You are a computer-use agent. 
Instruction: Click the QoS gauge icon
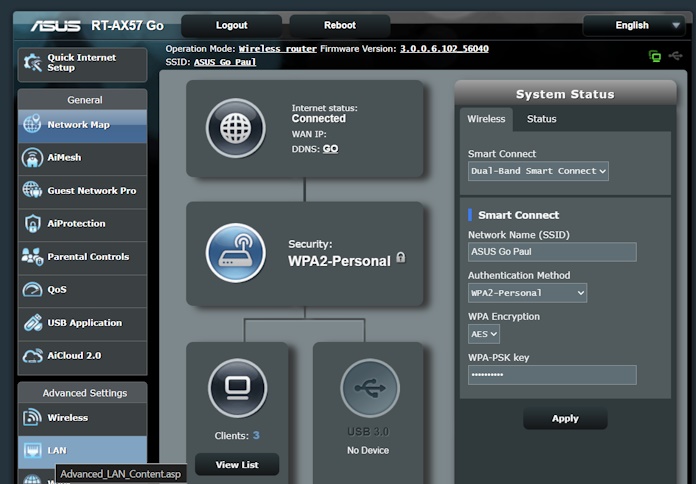[x=32, y=290]
